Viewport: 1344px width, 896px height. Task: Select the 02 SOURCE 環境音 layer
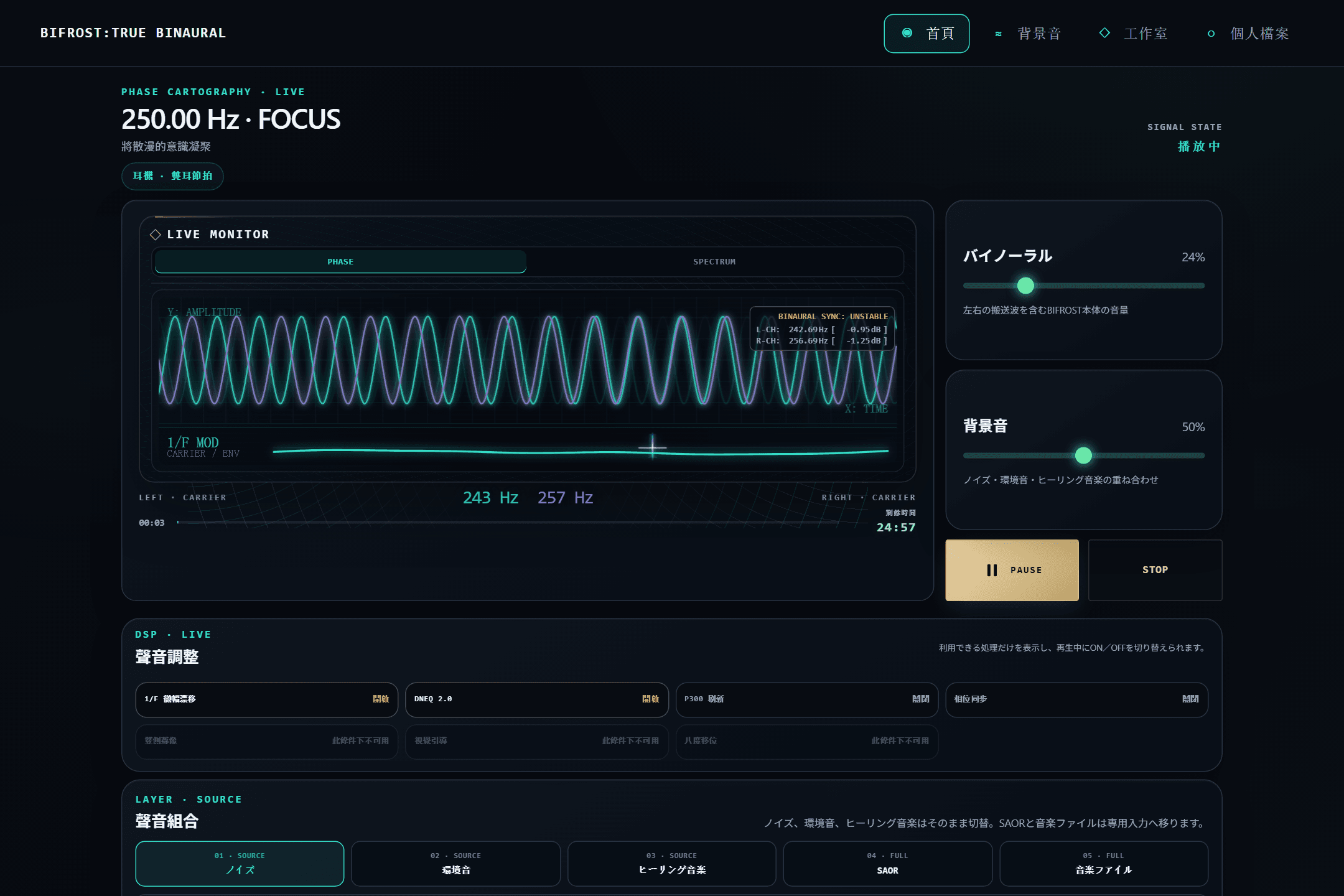(x=455, y=864)
